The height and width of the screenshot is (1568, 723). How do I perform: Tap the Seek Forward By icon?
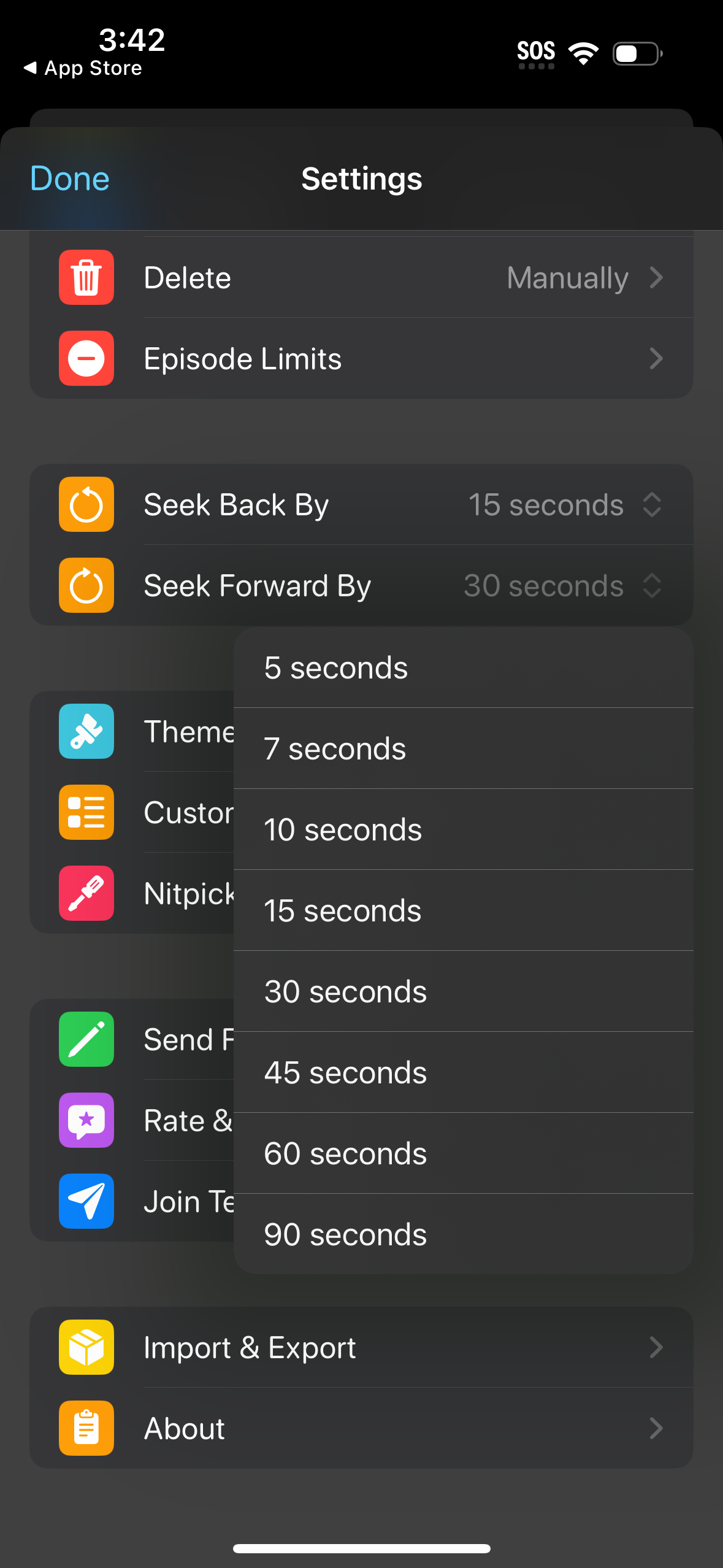(x=86, y=585)
